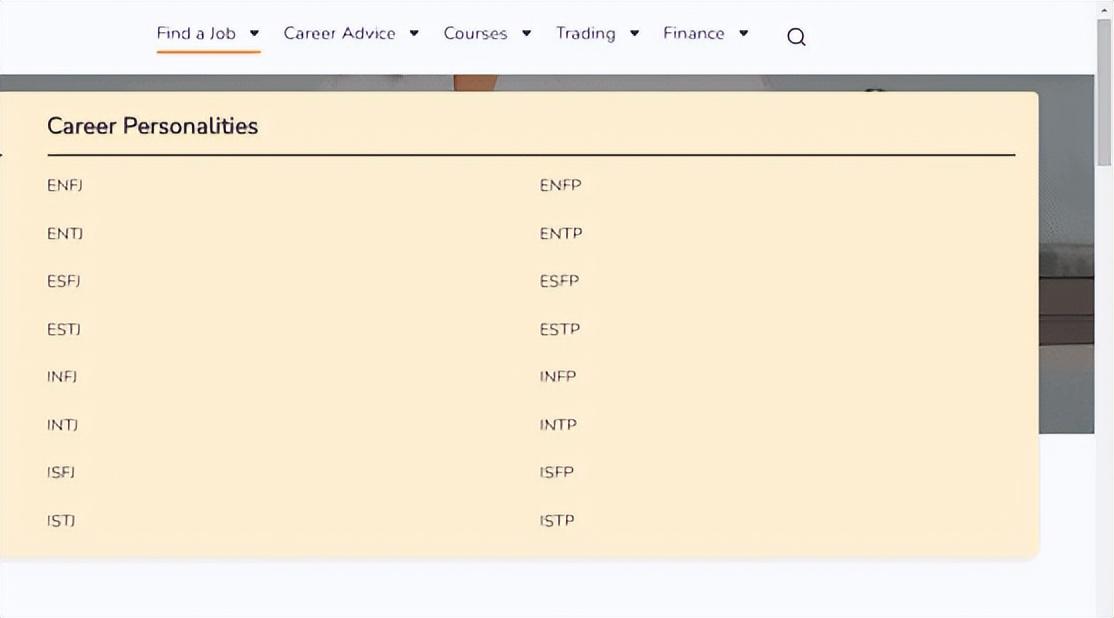Expand the Career Advice dropdown arrow

click(414, 34)
